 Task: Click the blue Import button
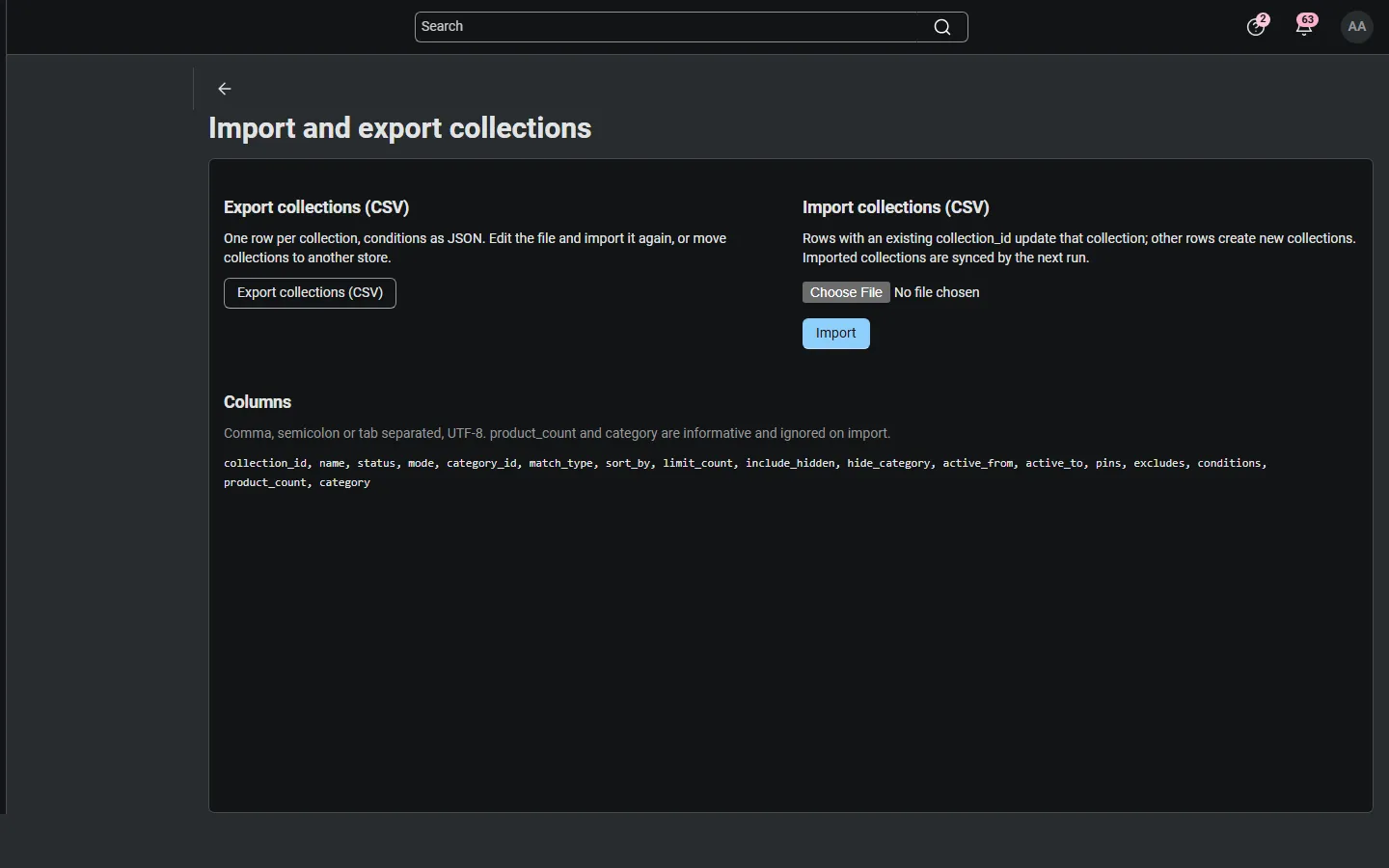click(836, 334)
